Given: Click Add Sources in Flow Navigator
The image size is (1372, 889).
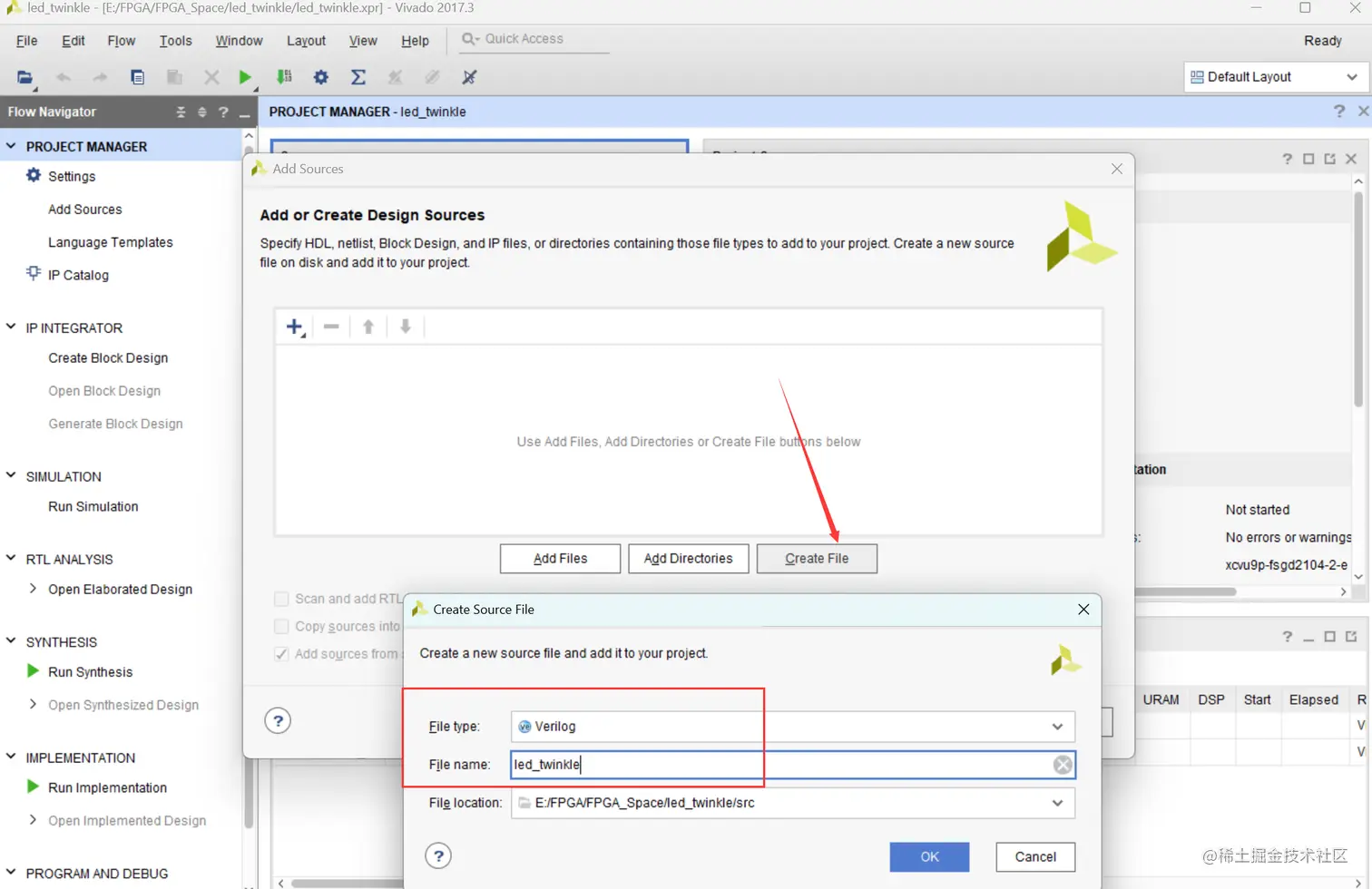Looking at the screenshot, I should point(85,210).
